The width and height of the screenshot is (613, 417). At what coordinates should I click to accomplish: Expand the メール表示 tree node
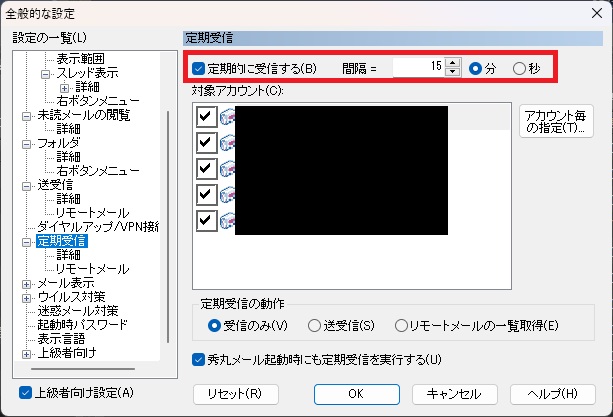coord(27,285)
